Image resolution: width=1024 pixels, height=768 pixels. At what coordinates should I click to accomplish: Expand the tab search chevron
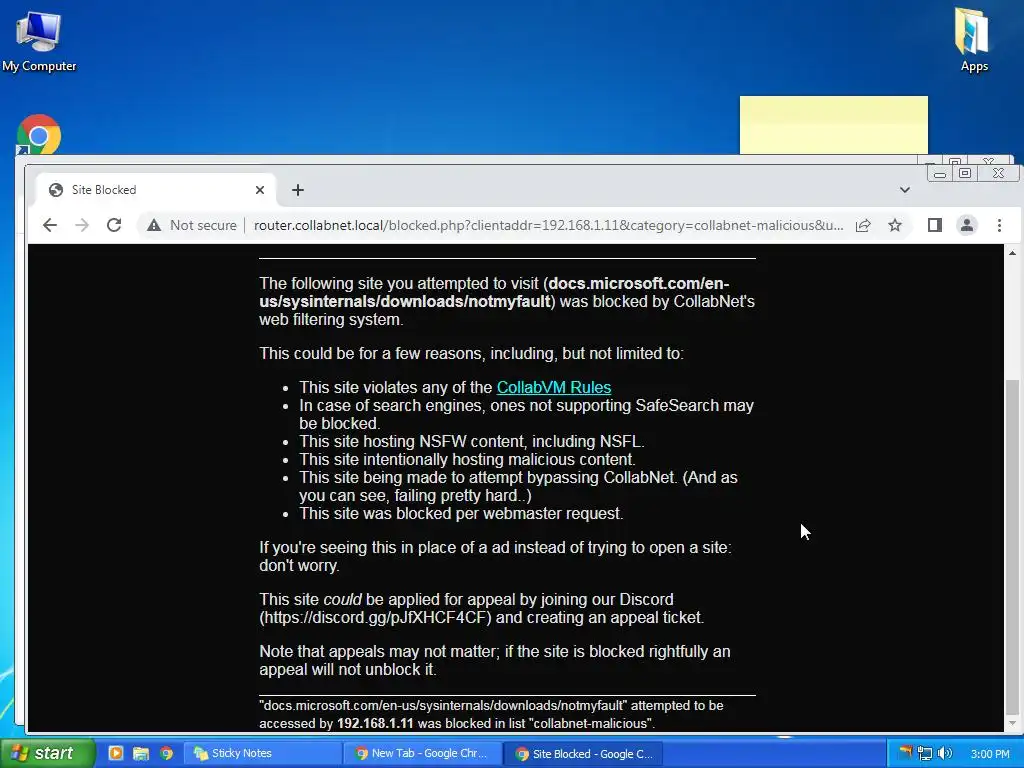(904, 190)
